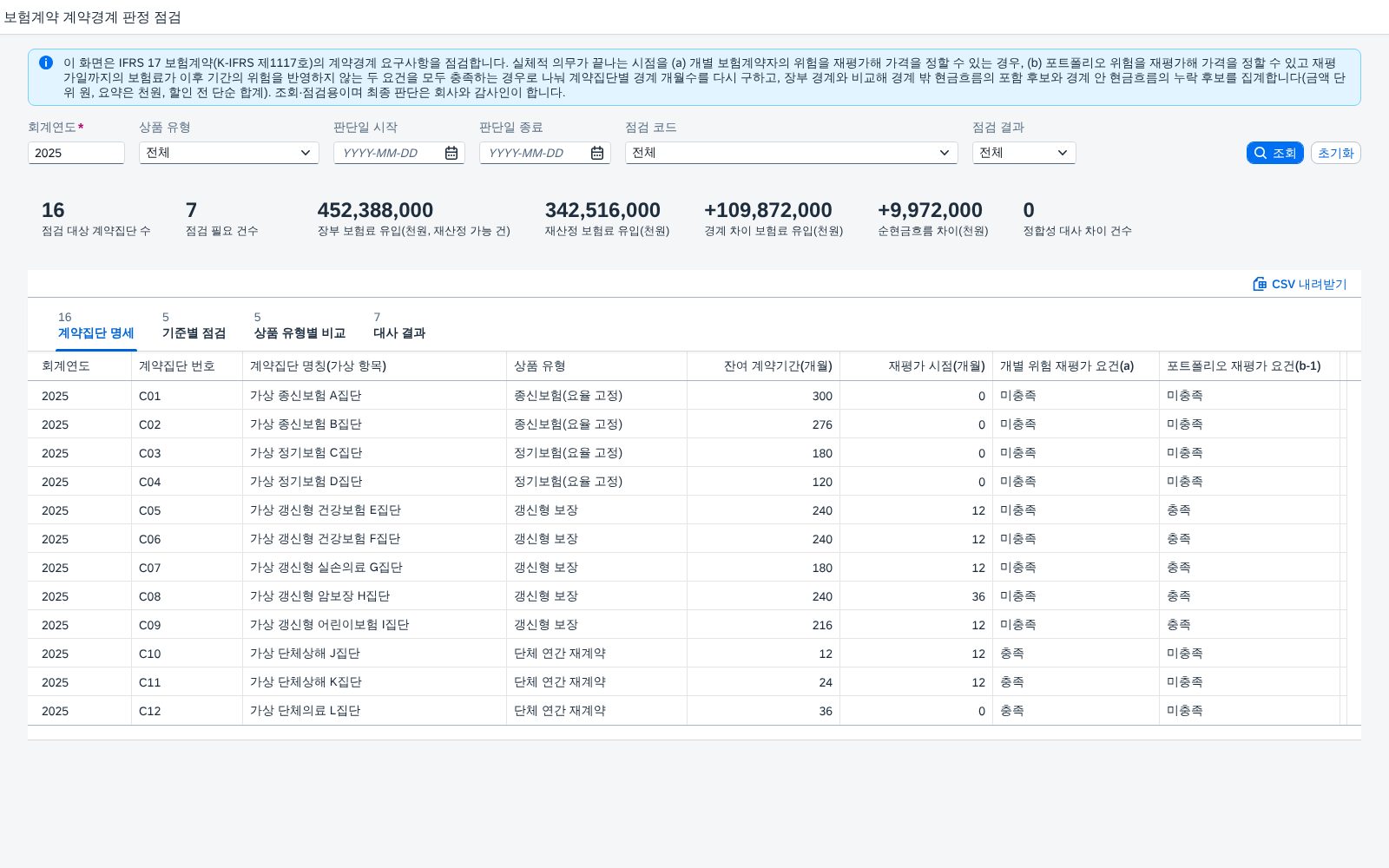Switch to the 계약집단 명세 tab
This screenshot has height=868, width=1389.
click(x=95, y=325)
